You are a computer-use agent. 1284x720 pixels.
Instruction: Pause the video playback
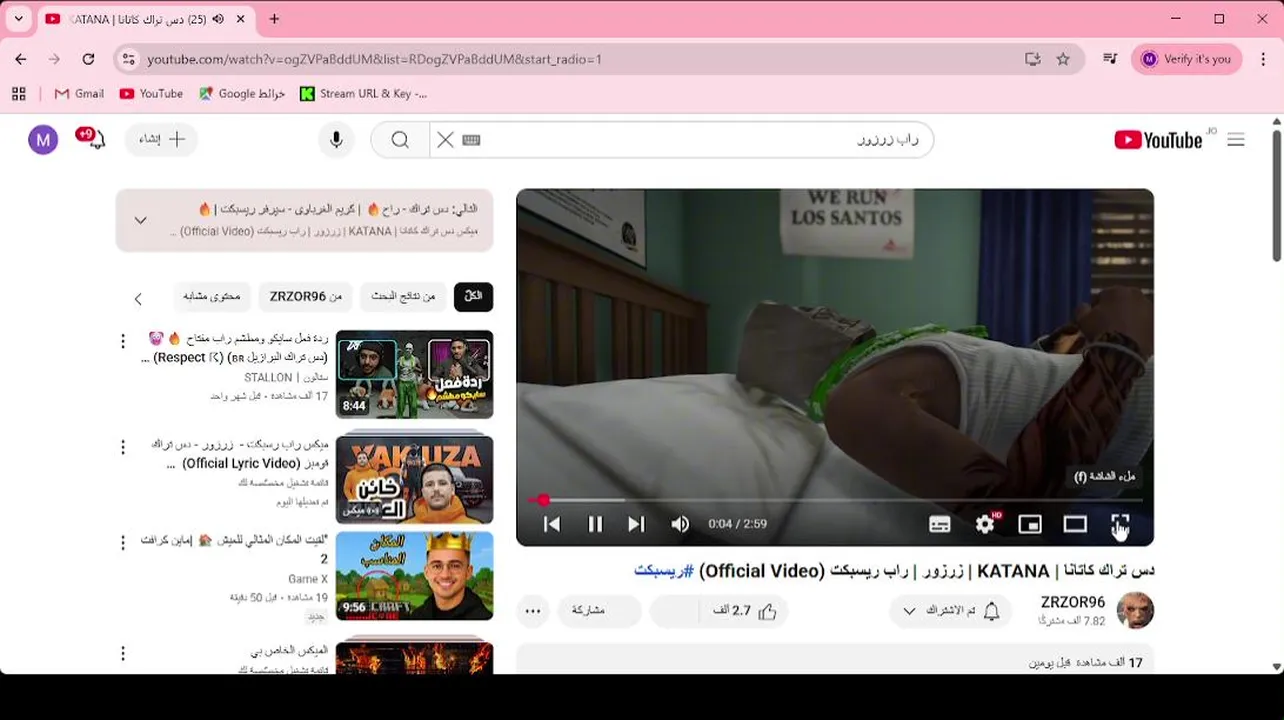click(595, 524)
